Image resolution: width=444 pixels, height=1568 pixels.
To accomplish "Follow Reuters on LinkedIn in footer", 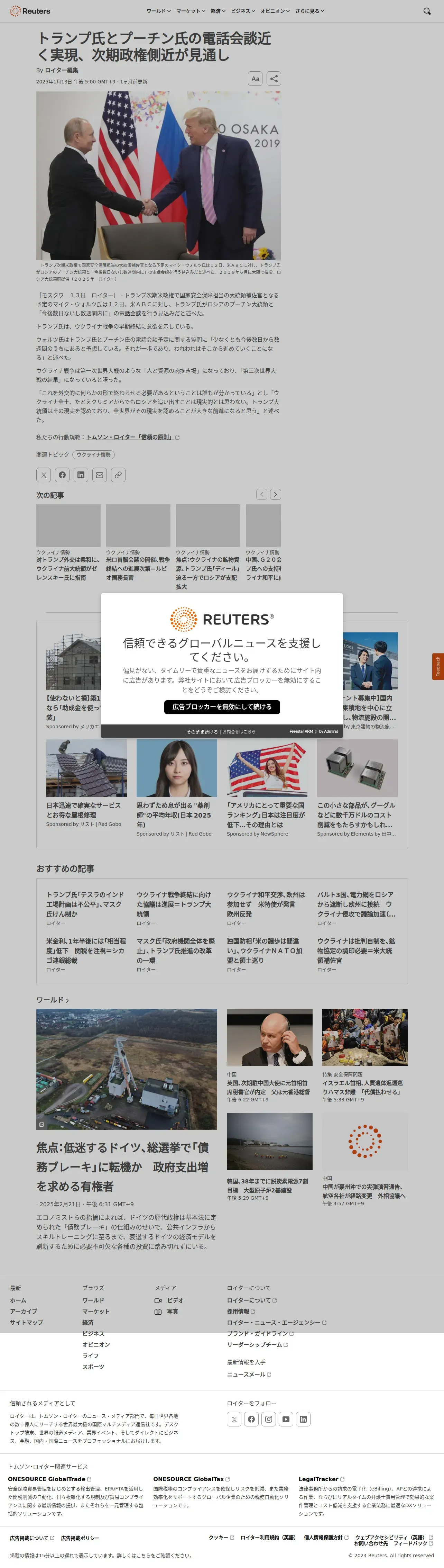I will pyautogui.click(x=303, y=1419).
